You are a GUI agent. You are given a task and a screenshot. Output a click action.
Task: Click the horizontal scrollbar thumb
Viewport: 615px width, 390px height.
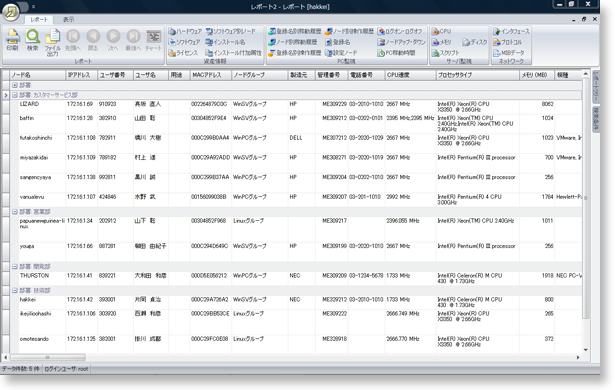click(x=47, y=357)
